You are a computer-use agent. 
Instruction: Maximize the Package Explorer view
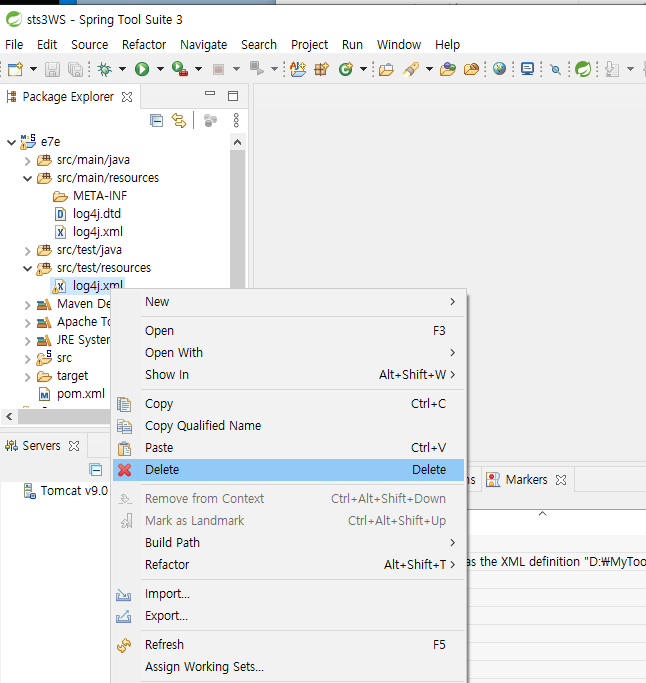click(x=233, y=96)
